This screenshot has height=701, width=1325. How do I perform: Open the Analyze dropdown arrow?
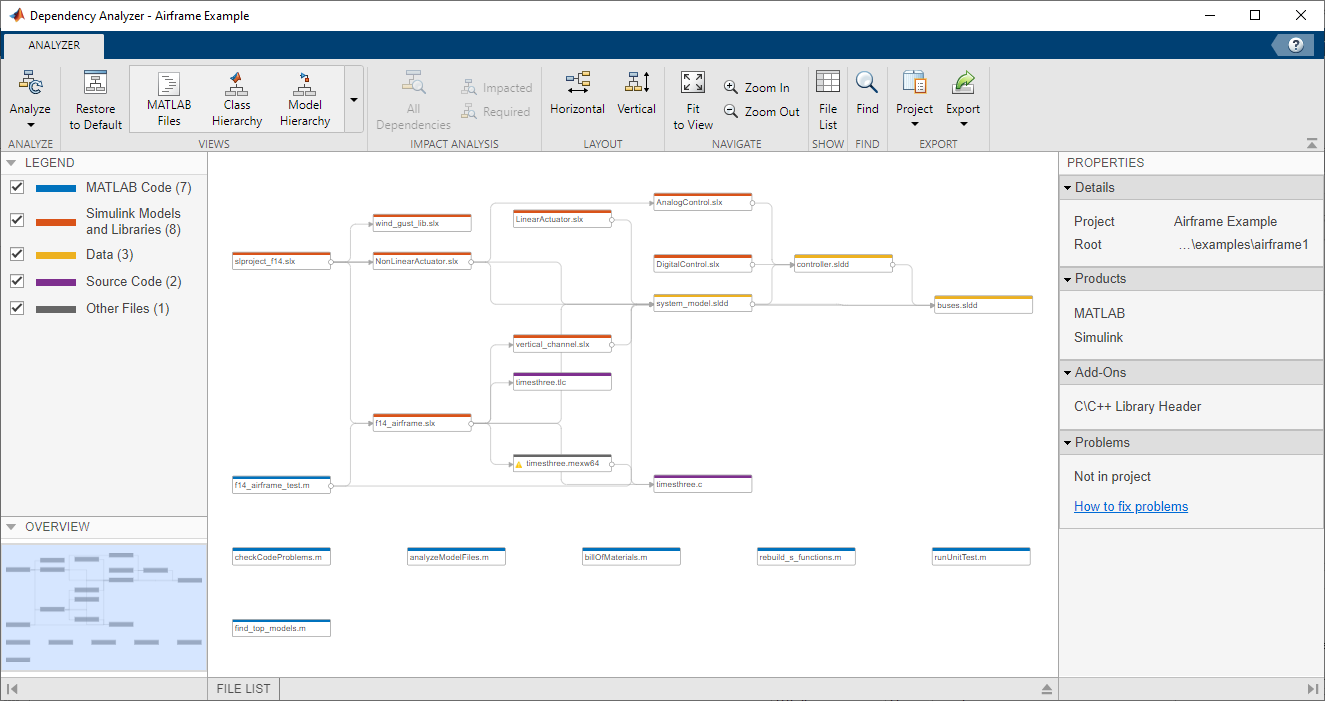point(30,125)
